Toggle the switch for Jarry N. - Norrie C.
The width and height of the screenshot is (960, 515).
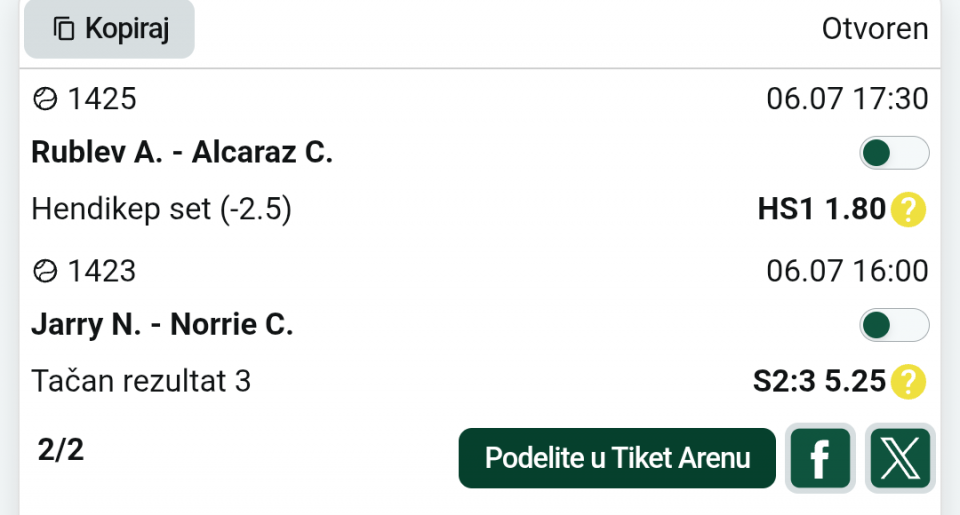tap(894, 325)
